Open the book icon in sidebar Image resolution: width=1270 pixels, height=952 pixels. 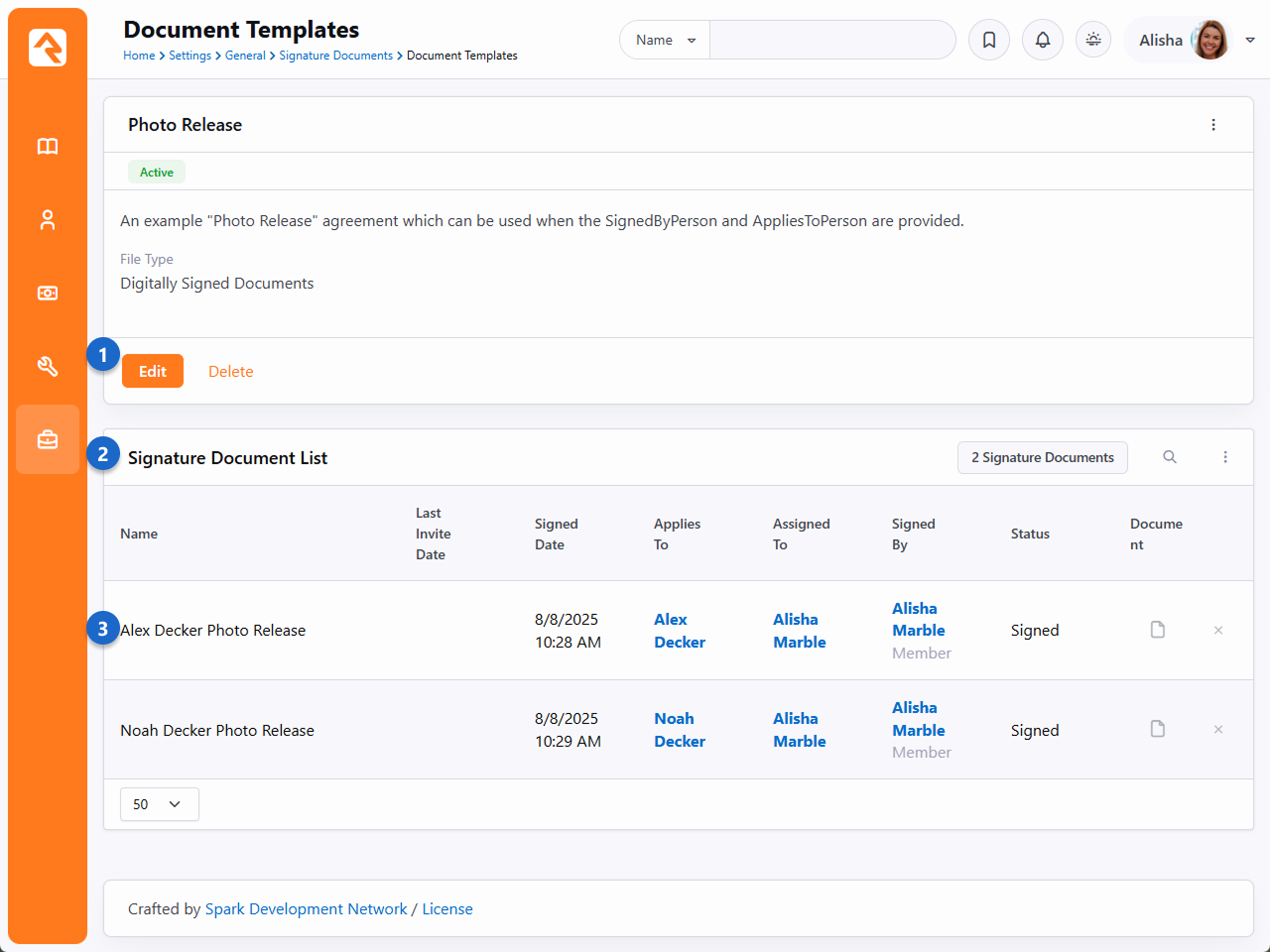(48, 147)
